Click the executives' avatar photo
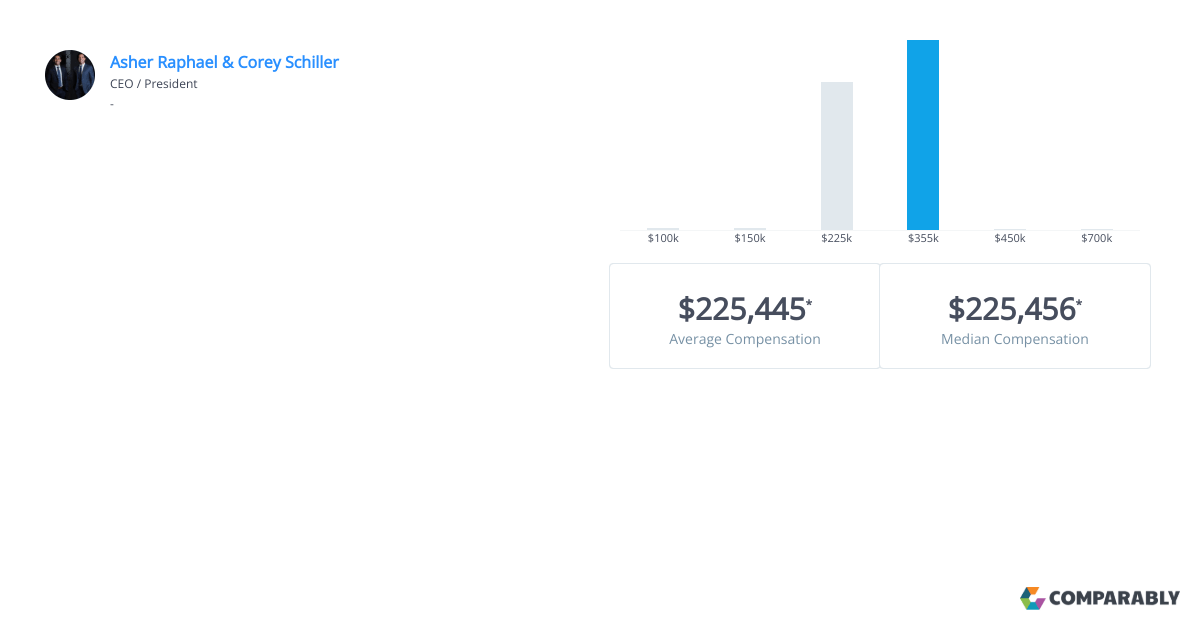The width and height of the screenshot is (1200, 630). point(70,75)
